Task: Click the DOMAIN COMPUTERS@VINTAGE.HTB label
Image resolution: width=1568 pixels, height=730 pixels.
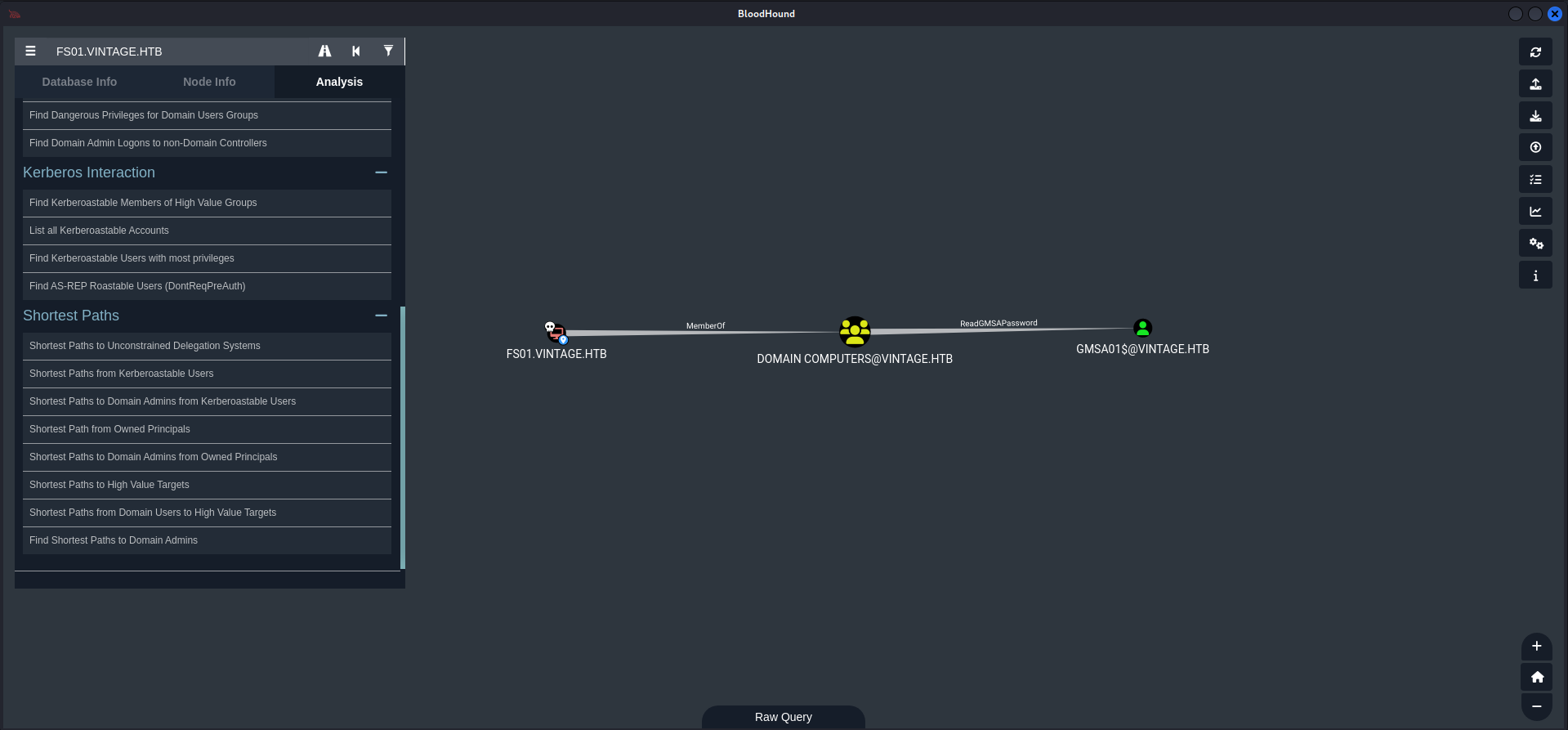Action: (855, 359)
